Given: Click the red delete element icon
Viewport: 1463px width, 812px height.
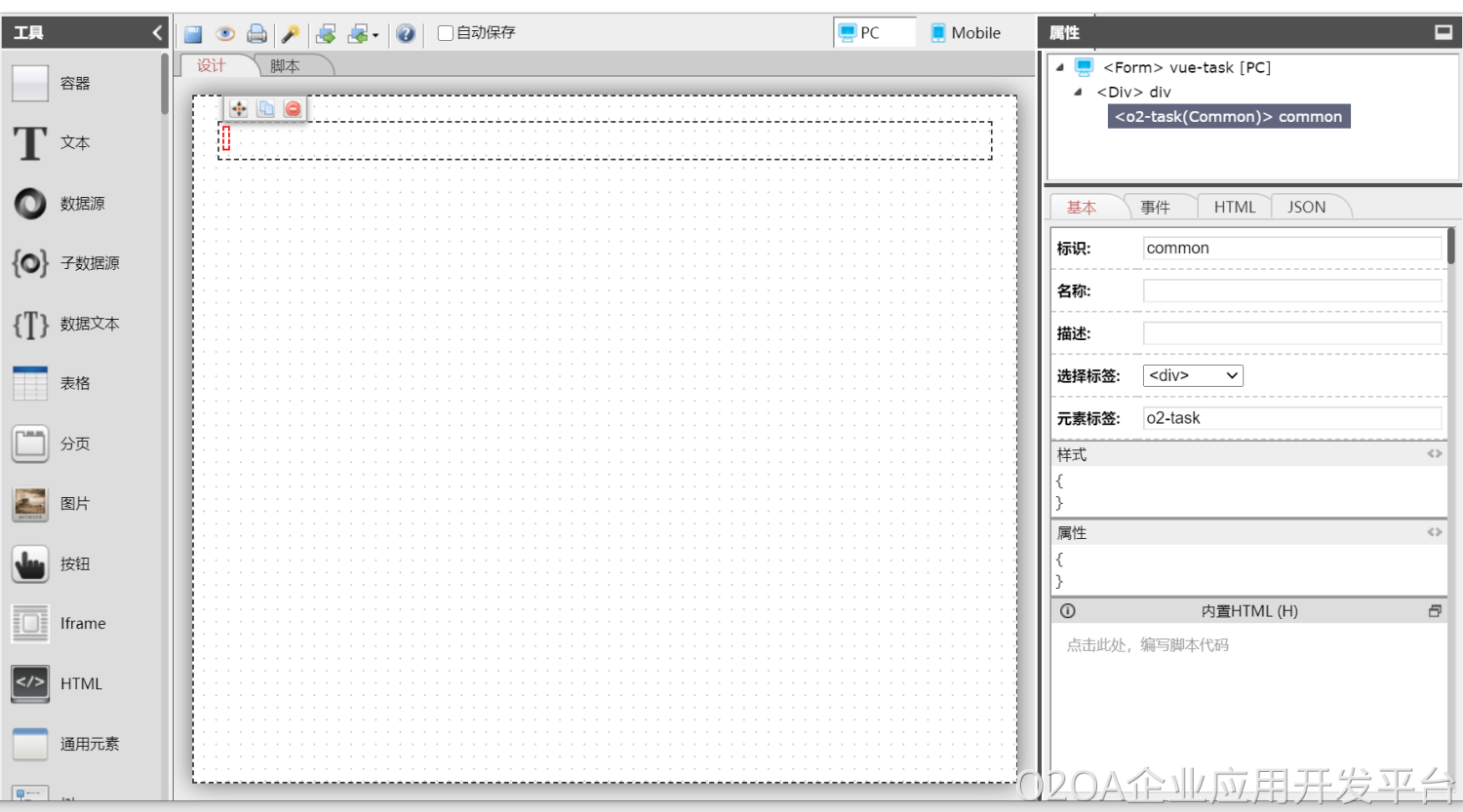Looking at the screenshot, I should tap(293, 109).
